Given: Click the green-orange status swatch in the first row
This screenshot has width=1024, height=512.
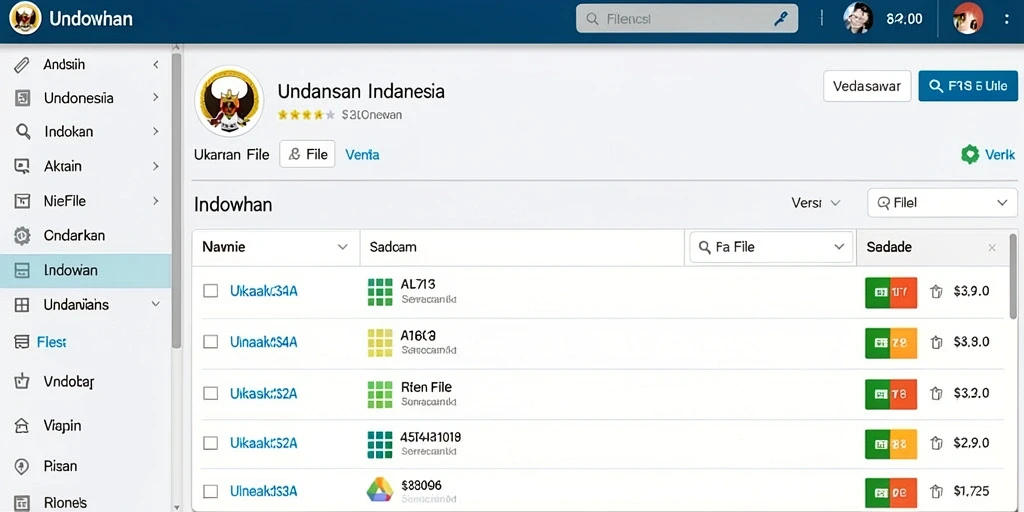Looking at the screenshot, I should point(891,293).
